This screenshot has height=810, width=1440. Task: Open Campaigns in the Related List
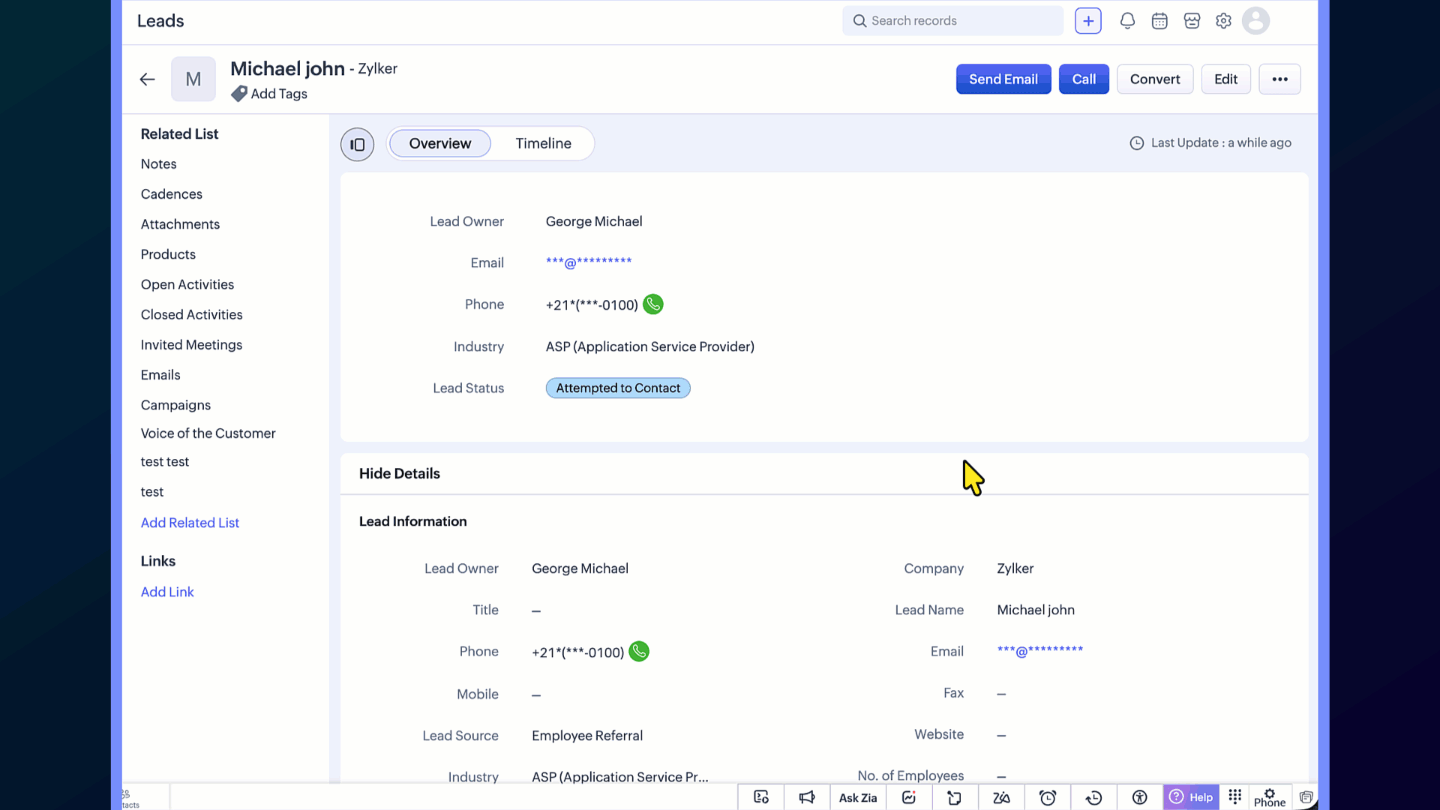coord(175,405)
